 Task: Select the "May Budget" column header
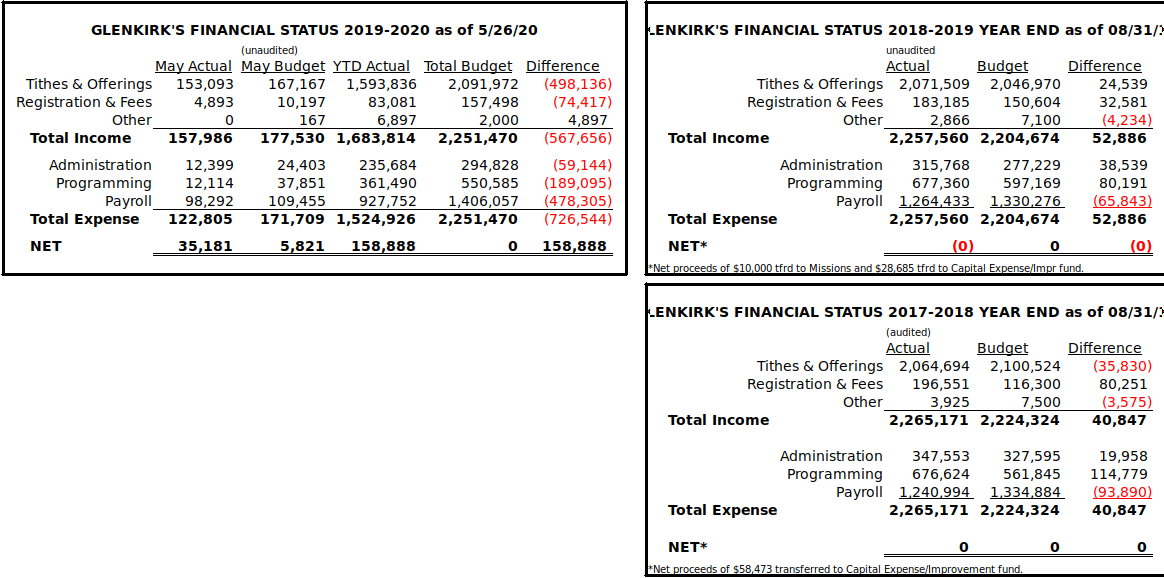click(283, 66)
